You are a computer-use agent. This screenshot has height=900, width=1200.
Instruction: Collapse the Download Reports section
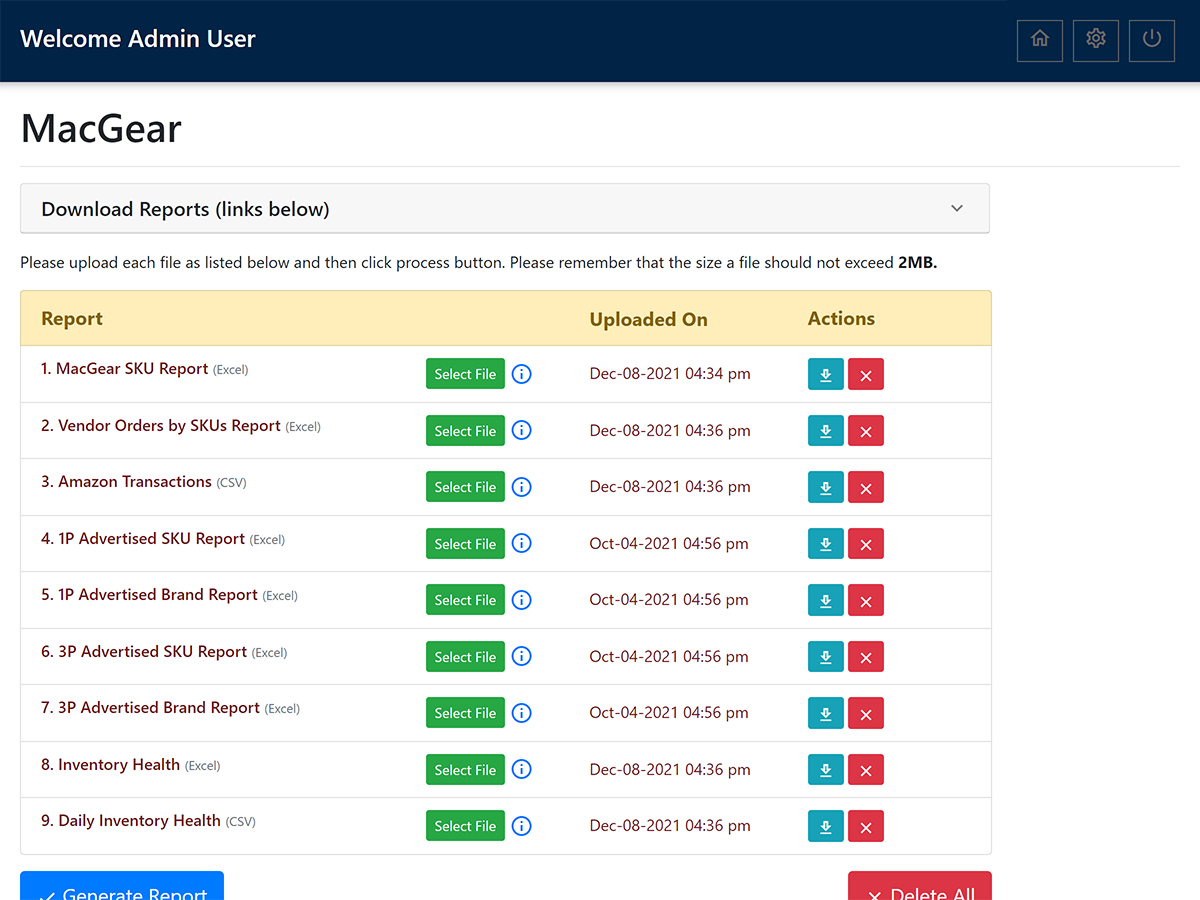click(x=957, y=208)
